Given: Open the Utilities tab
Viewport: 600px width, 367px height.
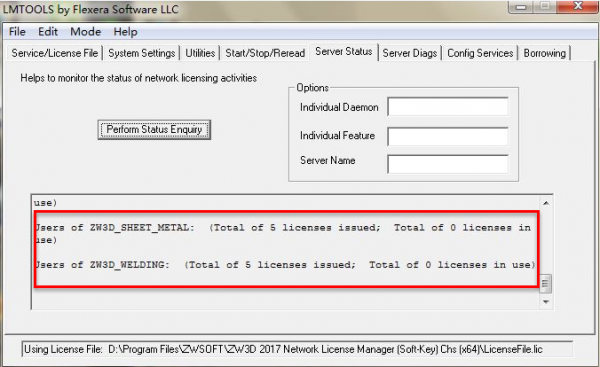Looking at the screenshot, I should pyautogui.click(x=200, y=53).
